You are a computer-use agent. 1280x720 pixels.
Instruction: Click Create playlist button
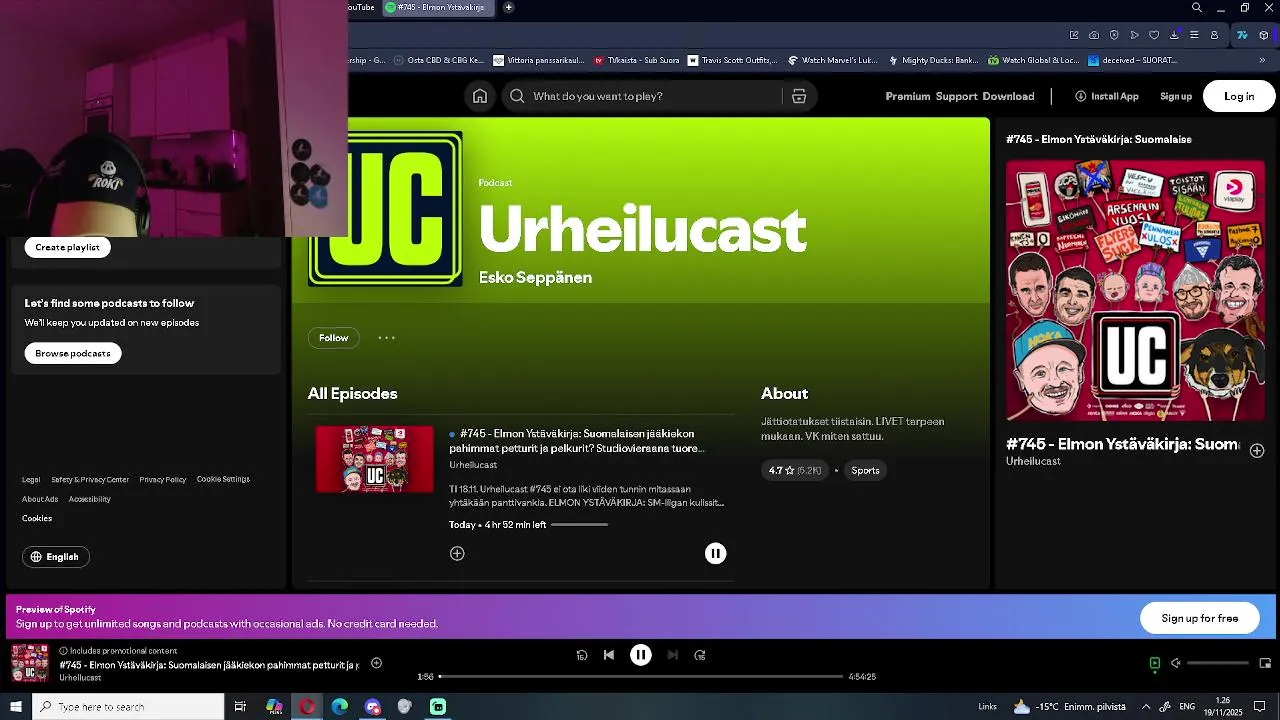[68, 247]
